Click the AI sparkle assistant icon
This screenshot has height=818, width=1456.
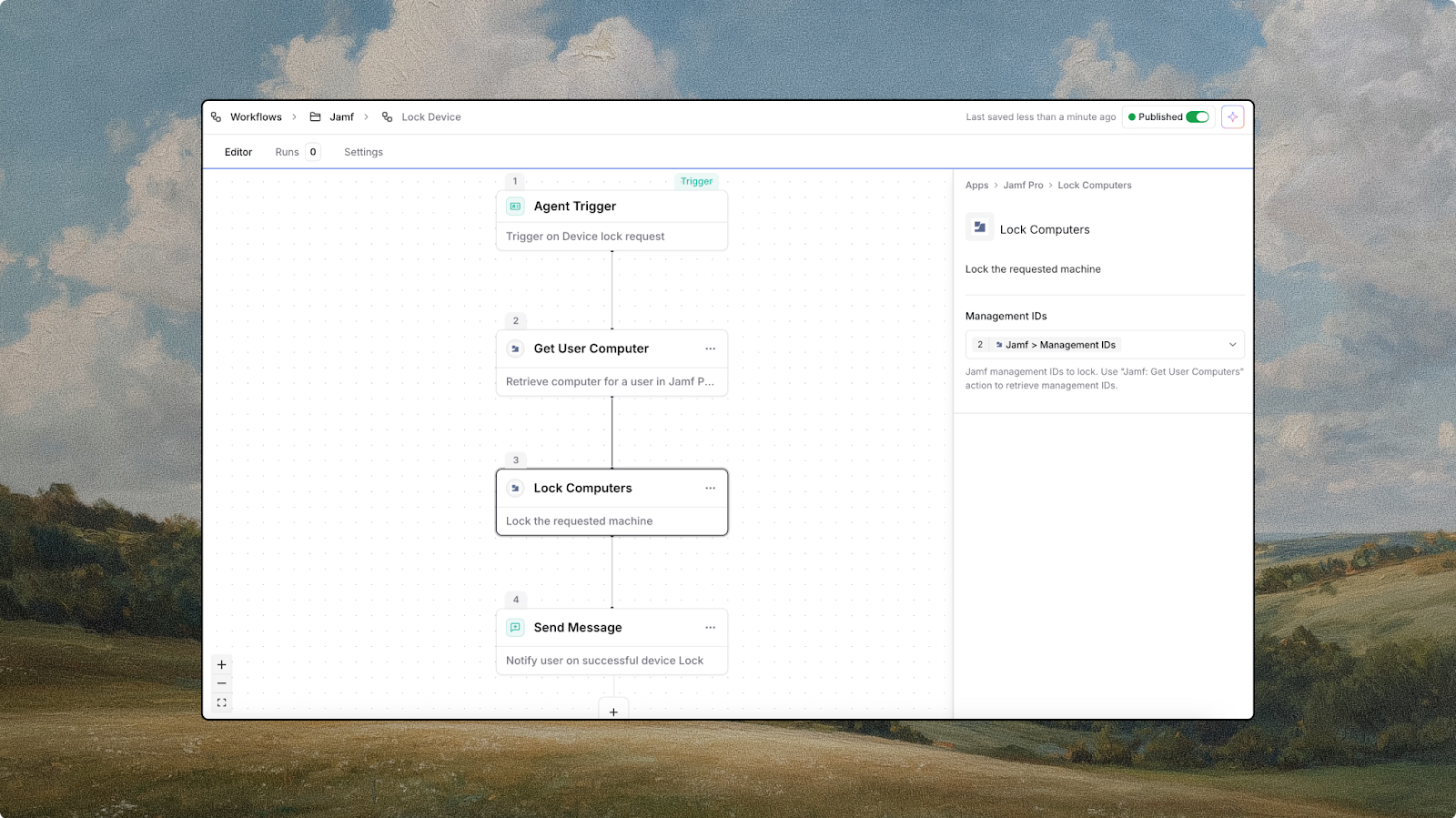1232,117
